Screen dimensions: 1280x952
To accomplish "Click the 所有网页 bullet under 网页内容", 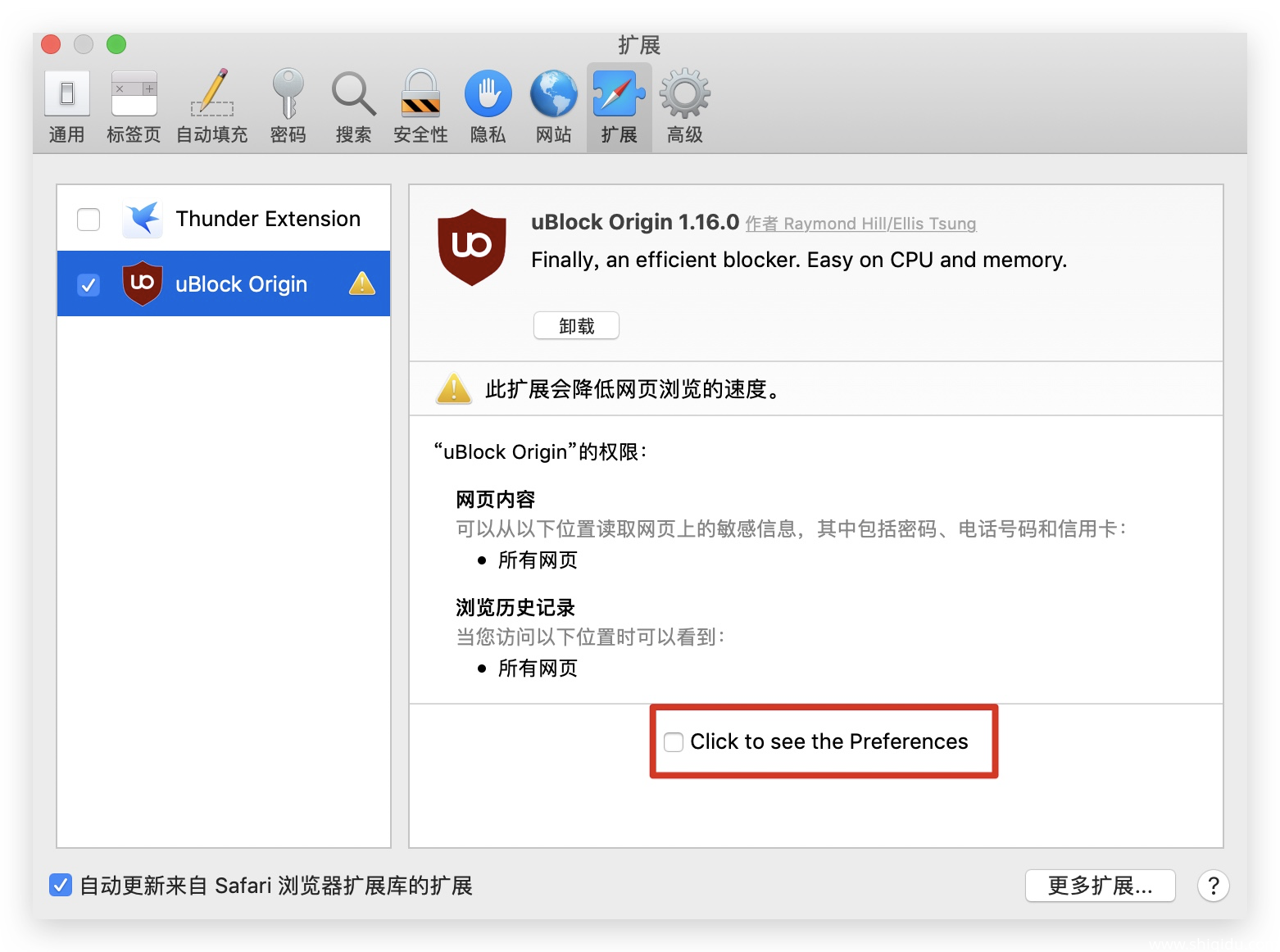I will (x=538, y=560).
